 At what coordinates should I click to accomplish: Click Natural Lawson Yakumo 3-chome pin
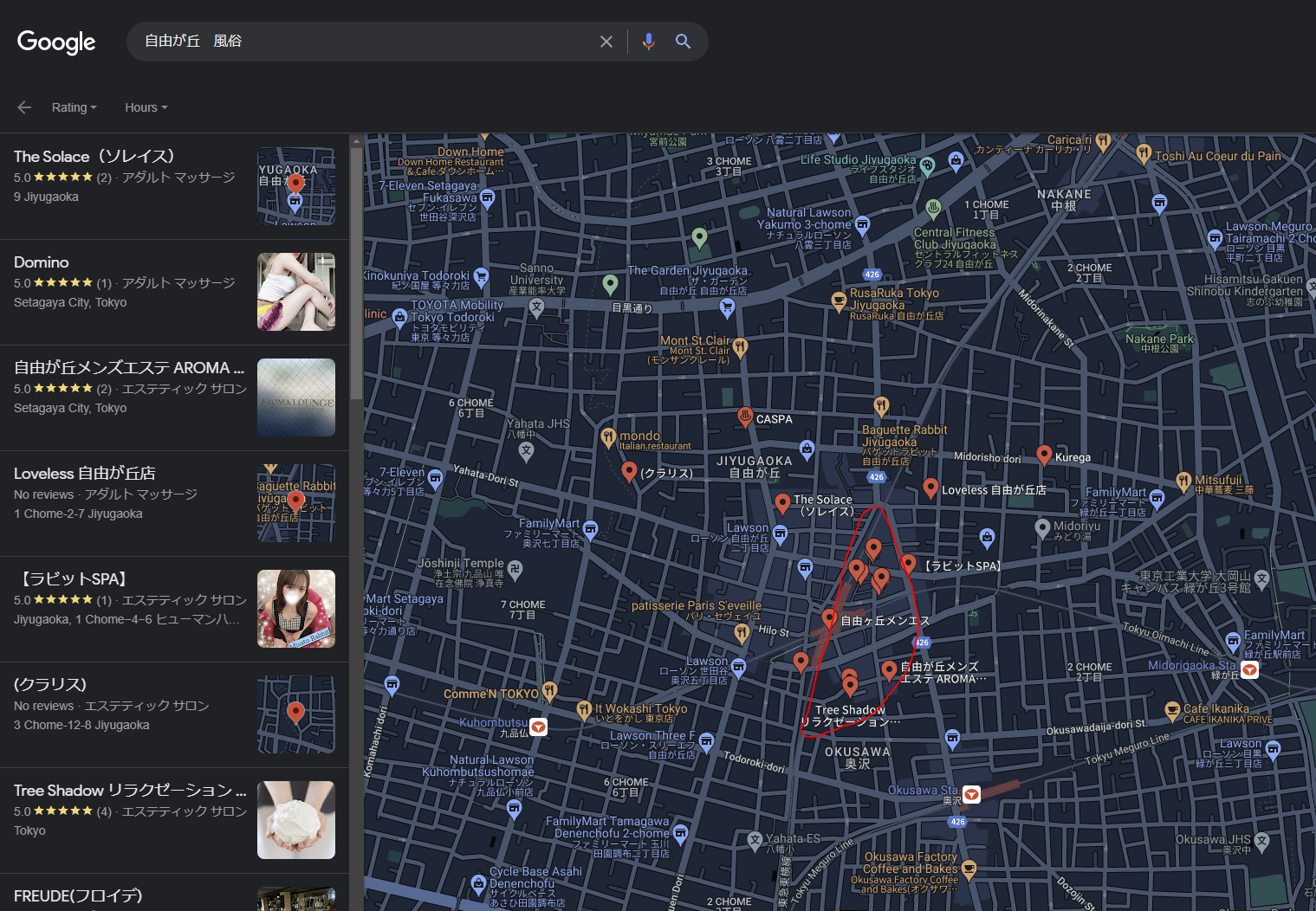tap(862, 225)
